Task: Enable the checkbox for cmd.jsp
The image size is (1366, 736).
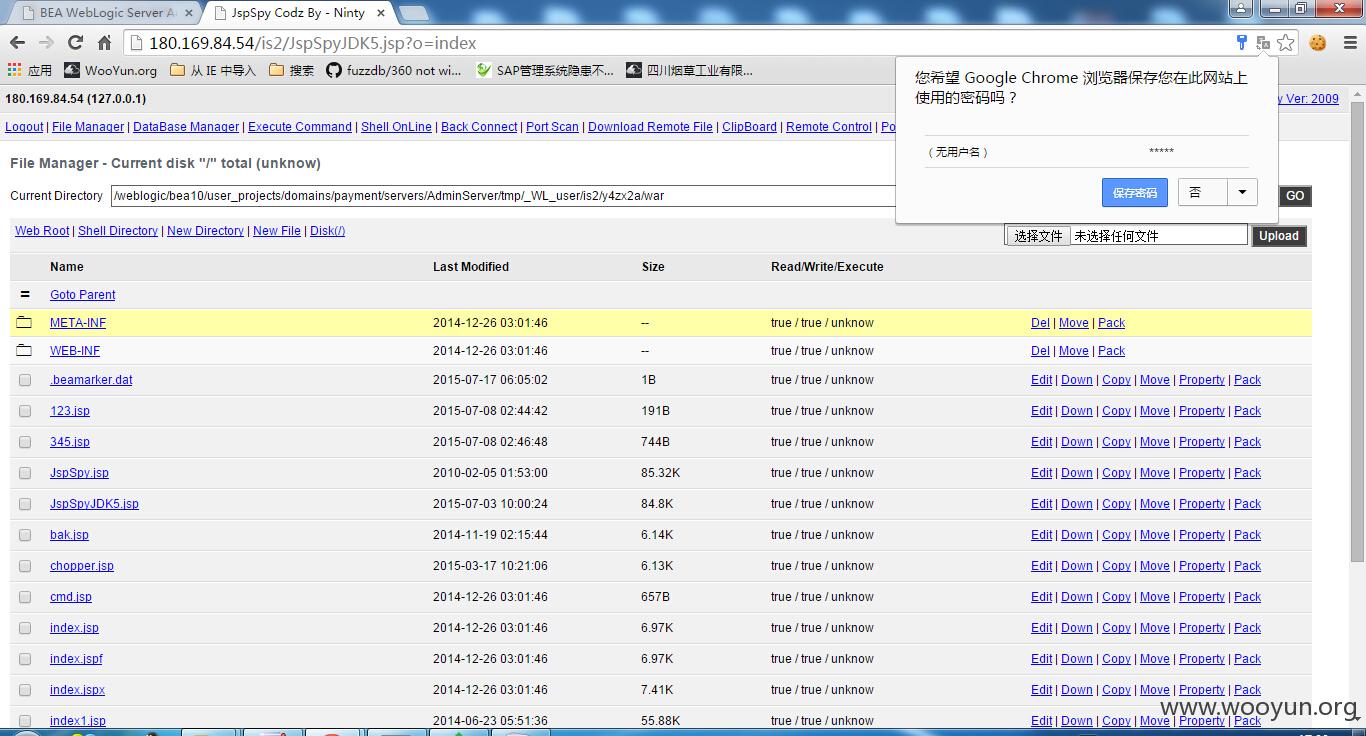Action: click(x=25, y=597)
